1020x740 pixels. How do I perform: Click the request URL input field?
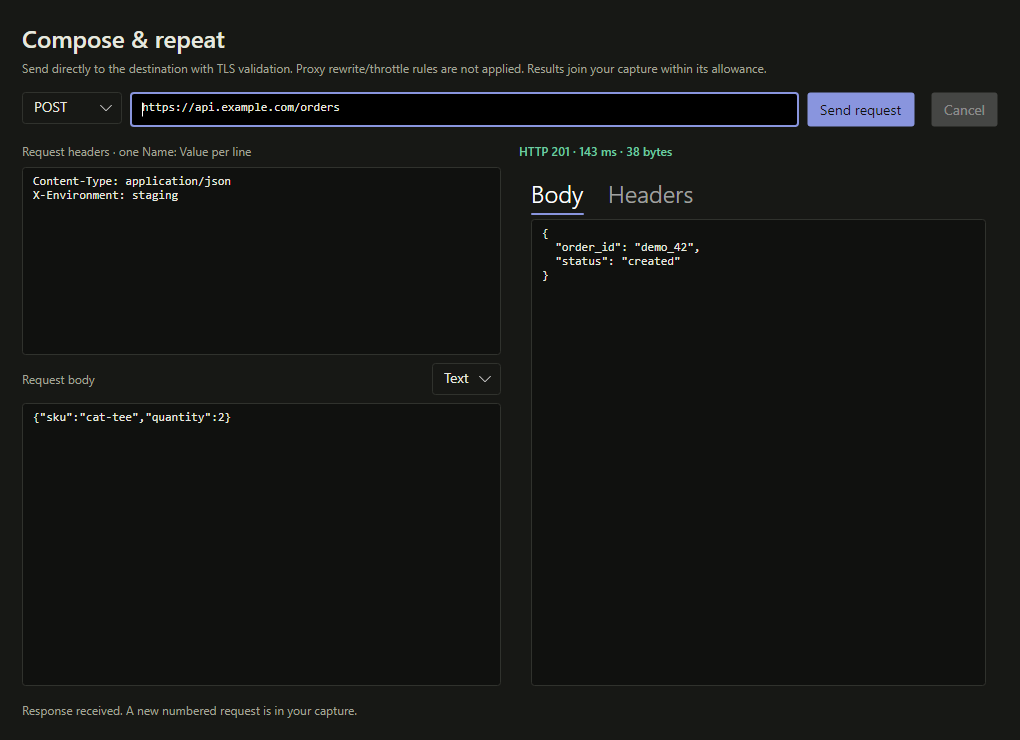pos(464,109)
